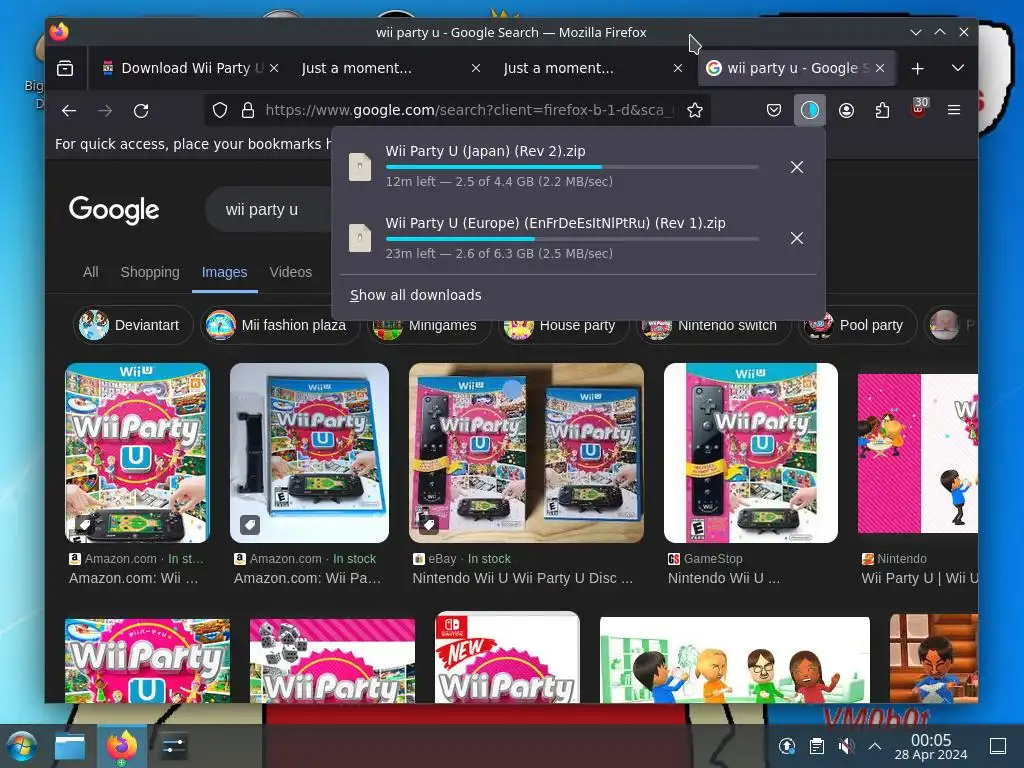
Task: Click the Firefox taskbar icon
Action: point(121,746)
